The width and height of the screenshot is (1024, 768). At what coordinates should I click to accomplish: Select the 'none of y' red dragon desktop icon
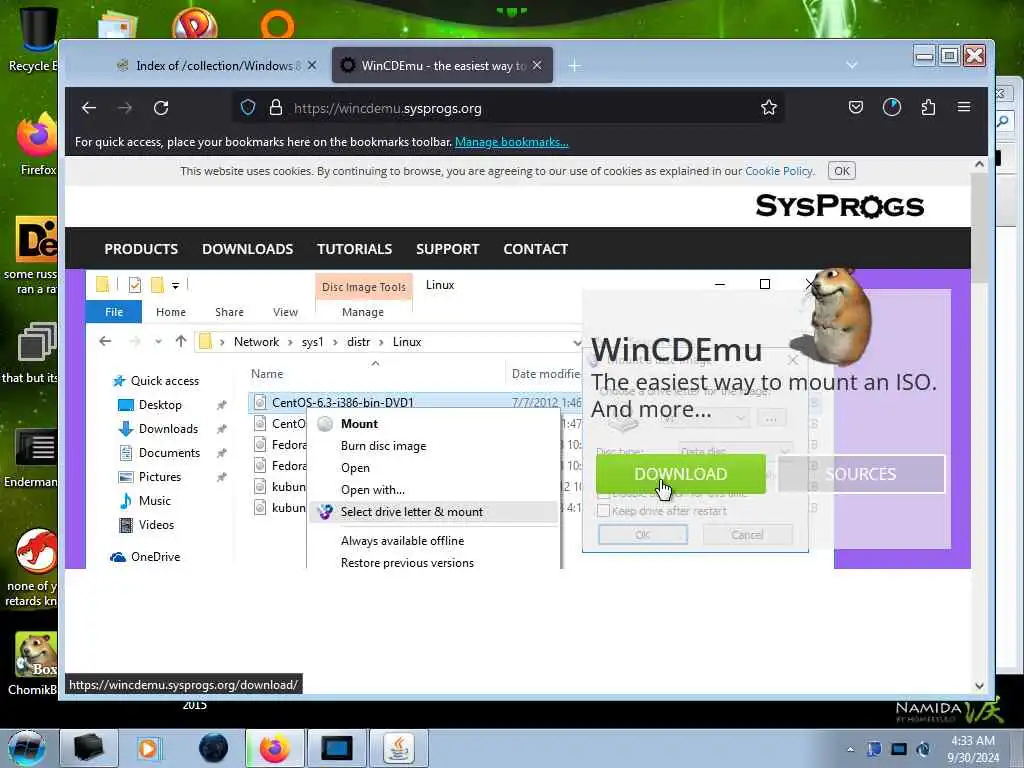coord(33,567)
